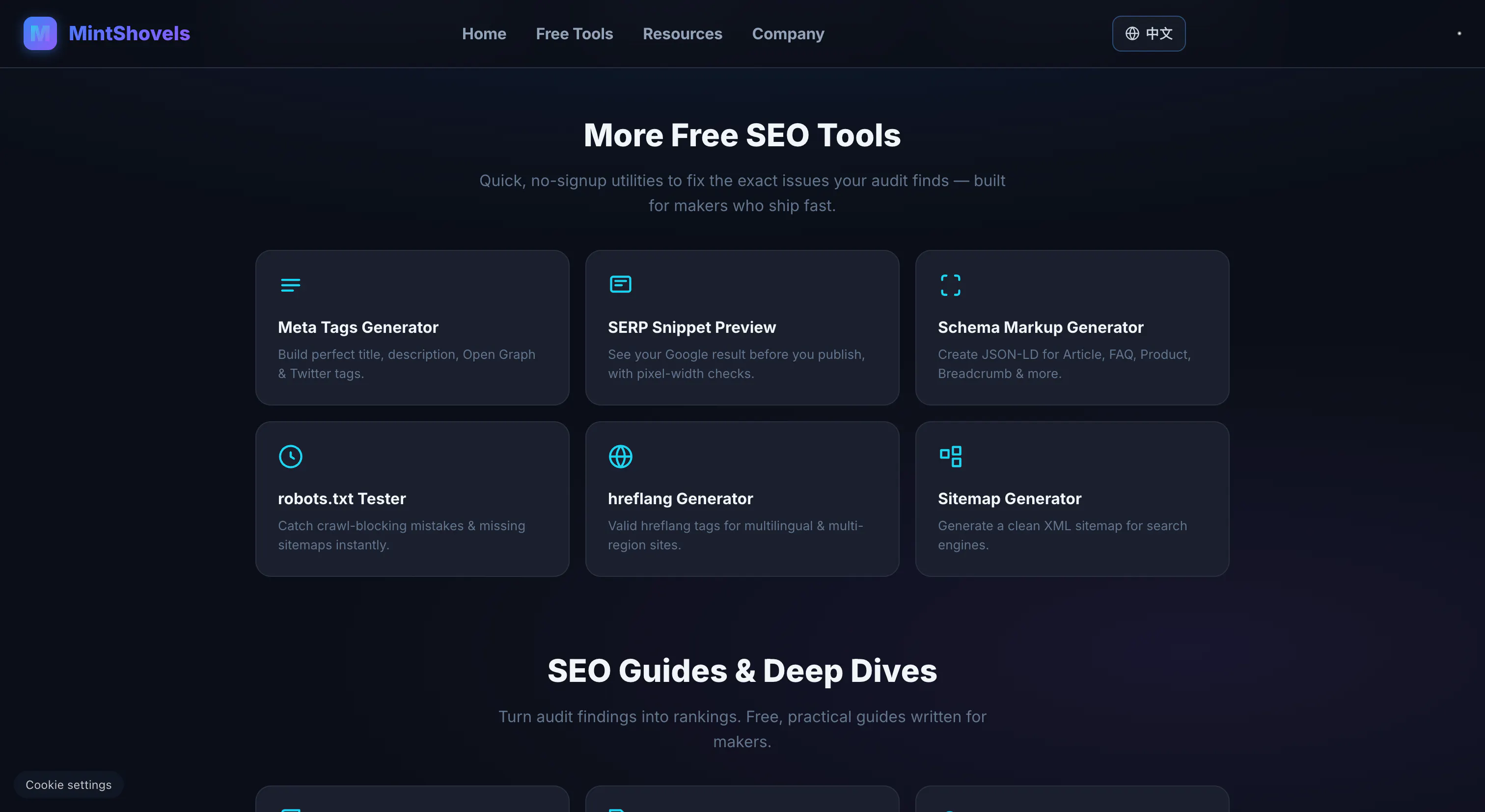Click the 'See your Google result' description text
The image size is (1485, 812).
736,364
